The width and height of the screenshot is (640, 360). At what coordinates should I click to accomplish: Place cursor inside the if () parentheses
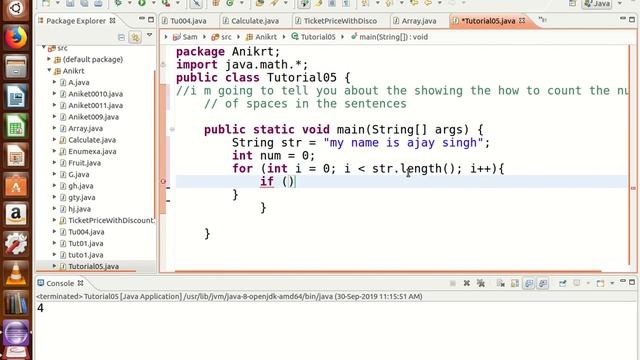click(x=288, y=182)
